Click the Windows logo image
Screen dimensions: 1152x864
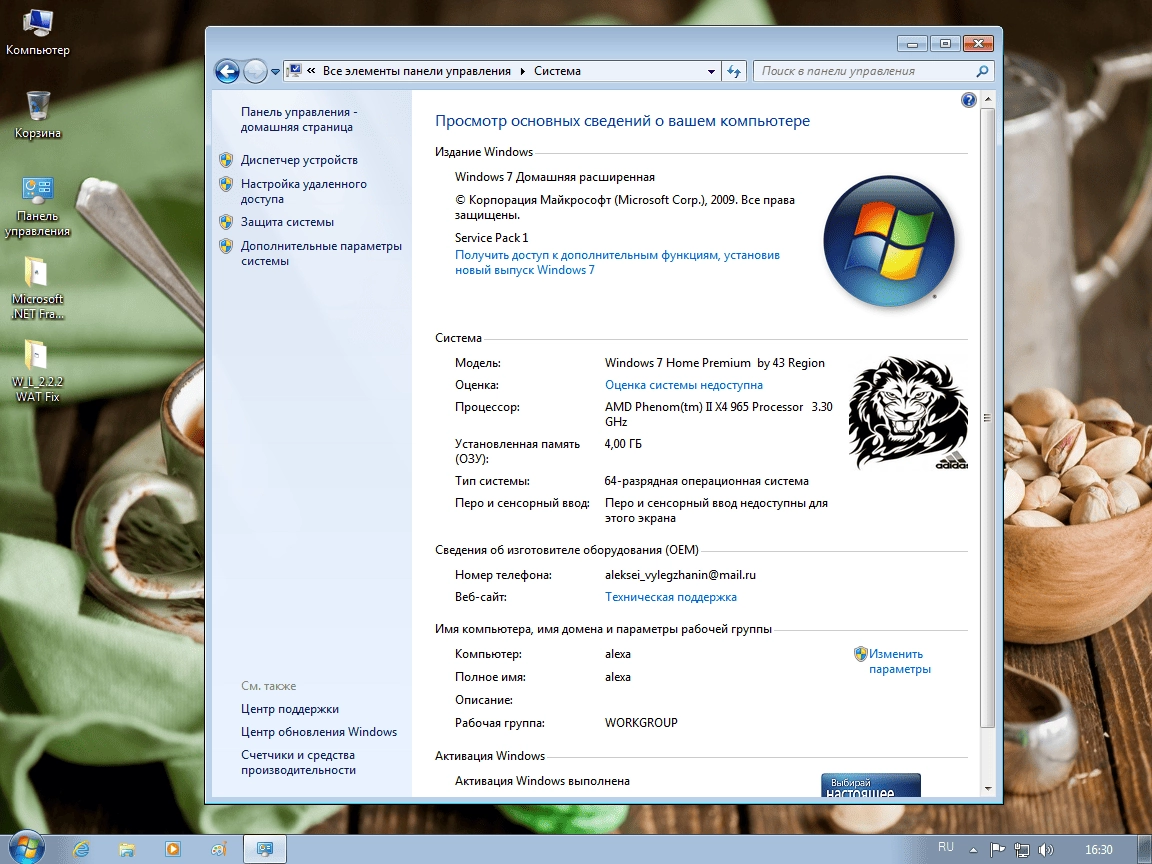[x=889, y=241]
